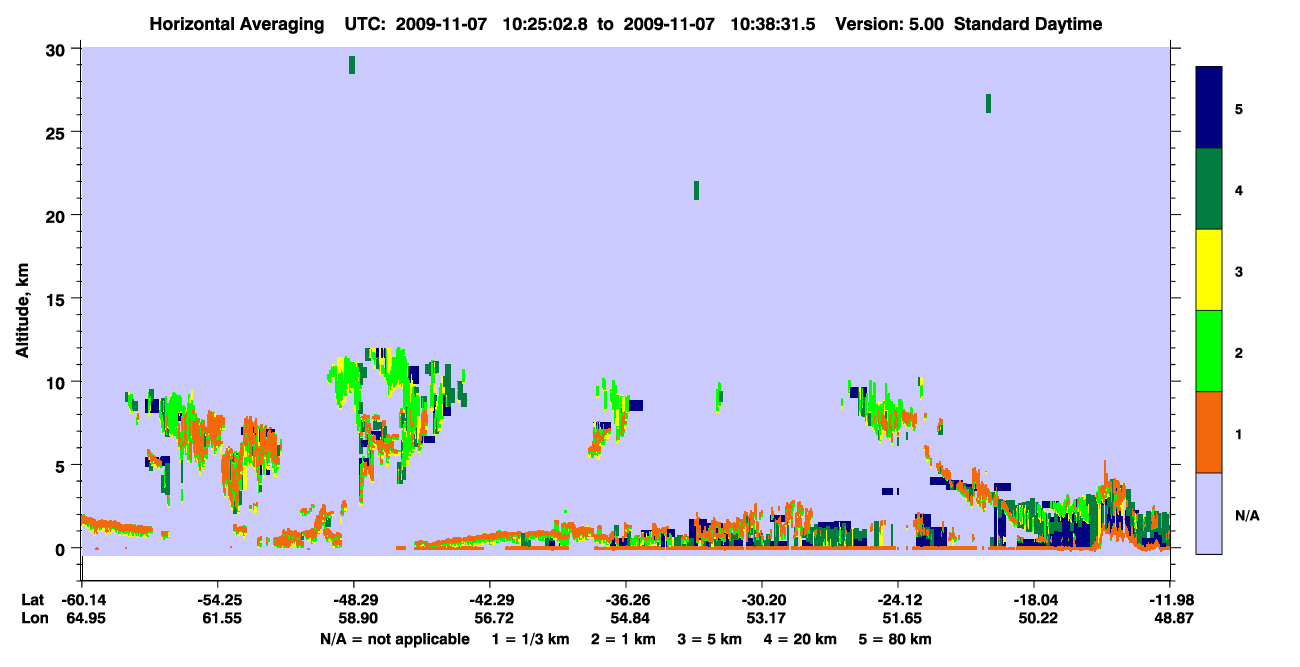Click the y-axis tick label 25

point(58,133)
